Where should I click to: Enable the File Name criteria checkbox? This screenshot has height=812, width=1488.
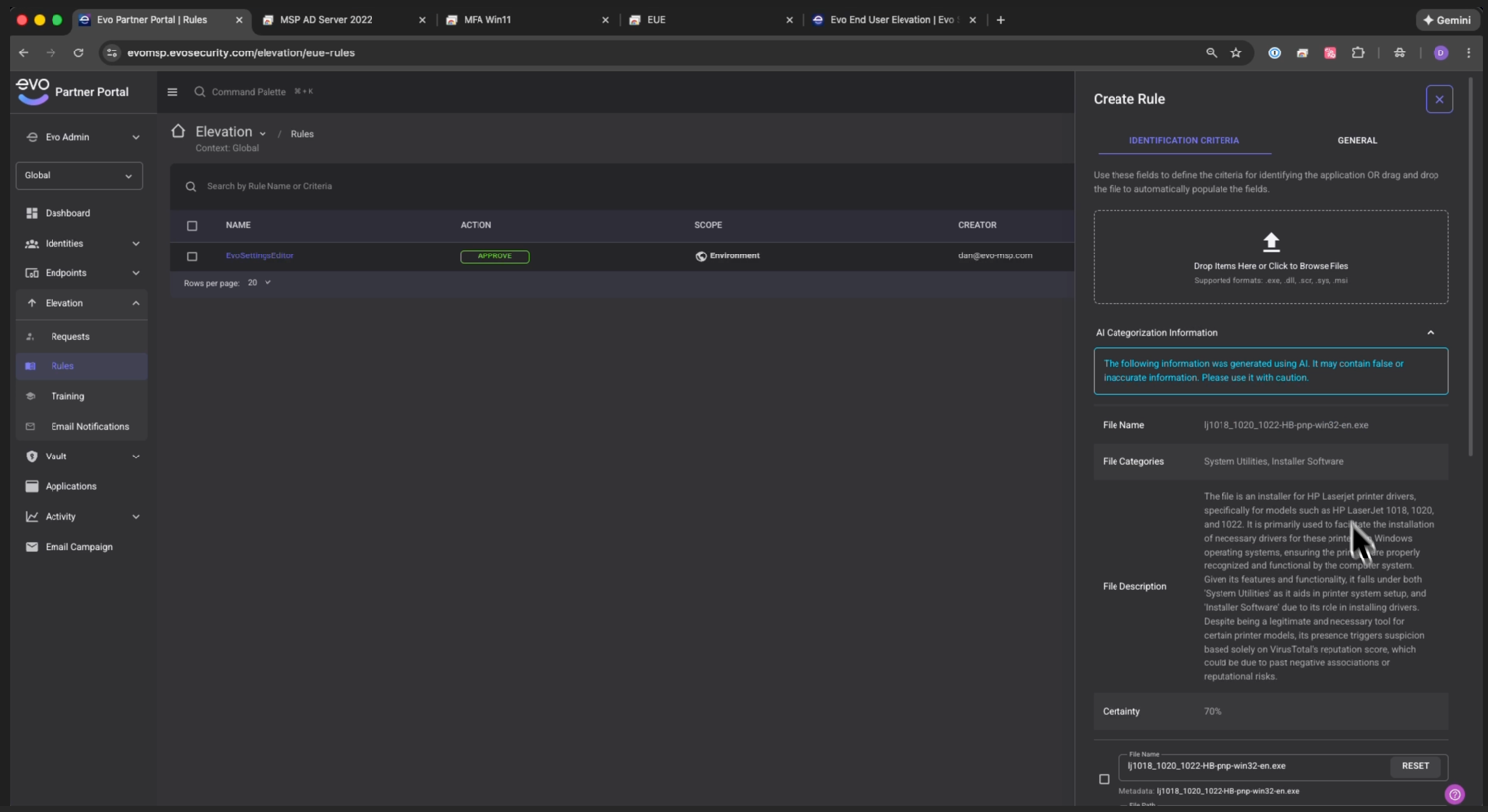pos(1104,779)
